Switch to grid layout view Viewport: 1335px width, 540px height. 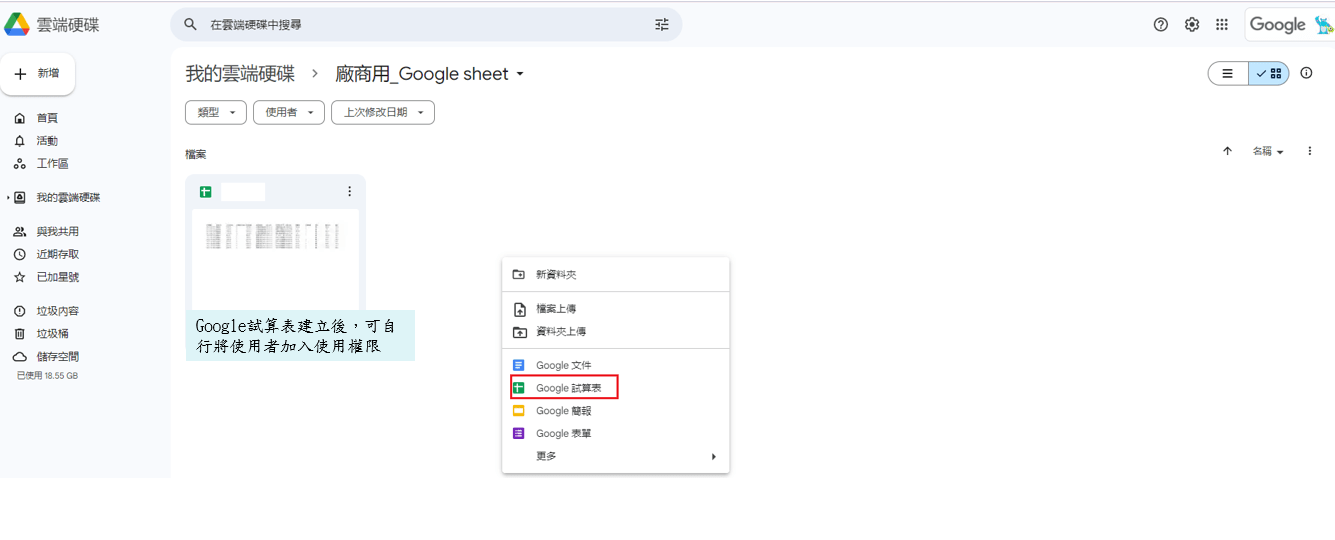[x=1269, y=73]
